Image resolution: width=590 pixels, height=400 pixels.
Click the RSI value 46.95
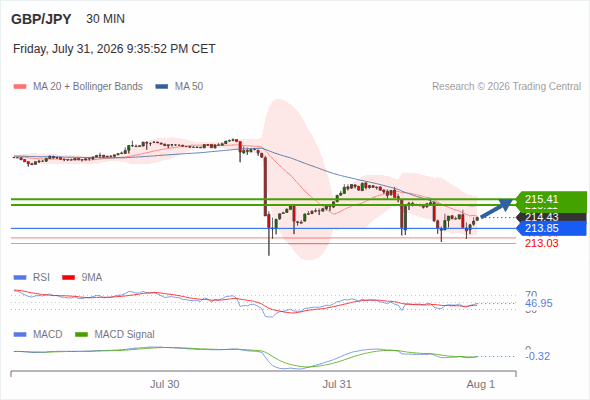[539, 303]
